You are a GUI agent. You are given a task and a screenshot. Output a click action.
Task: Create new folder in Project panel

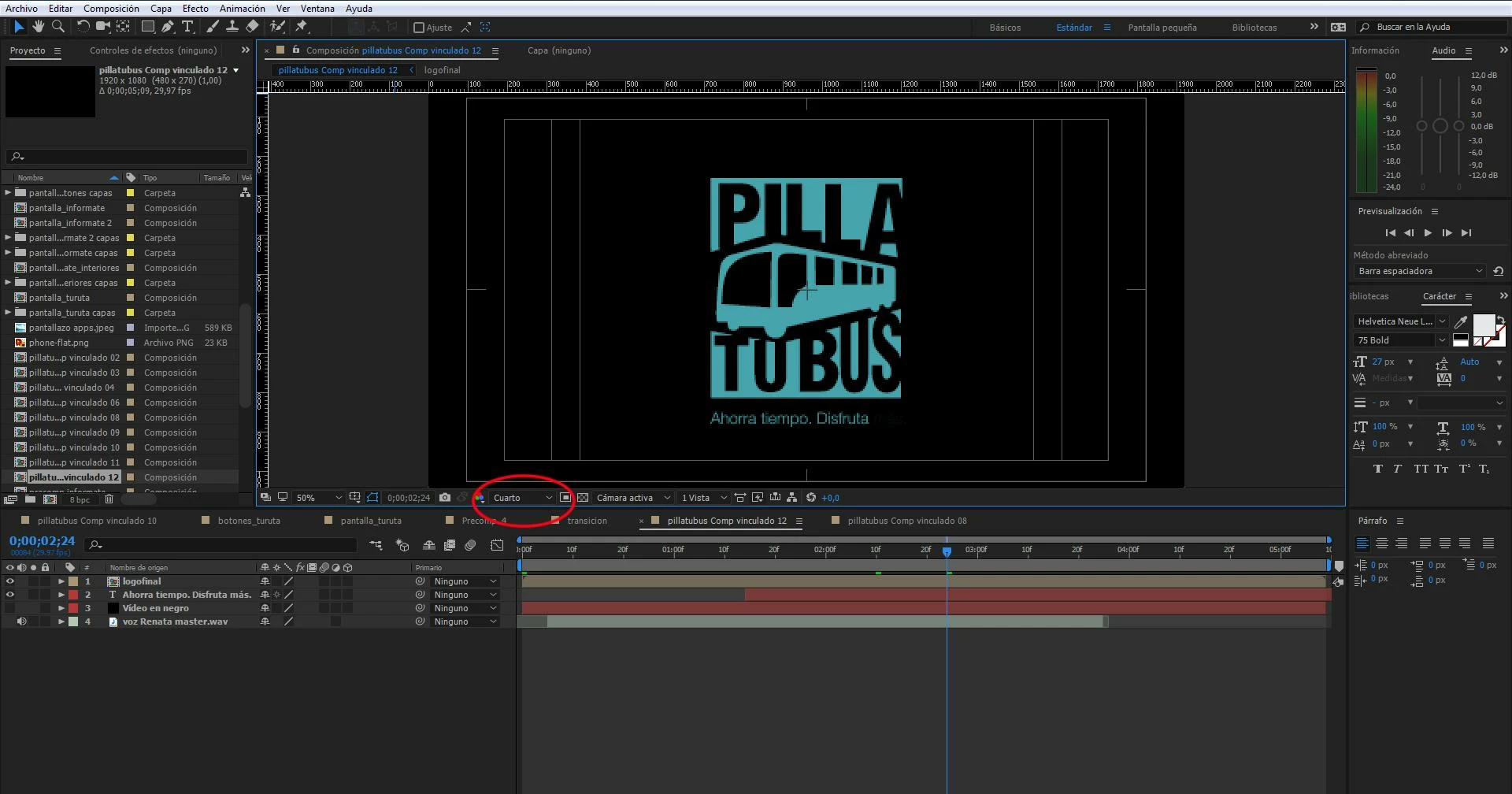pos(30,499)
